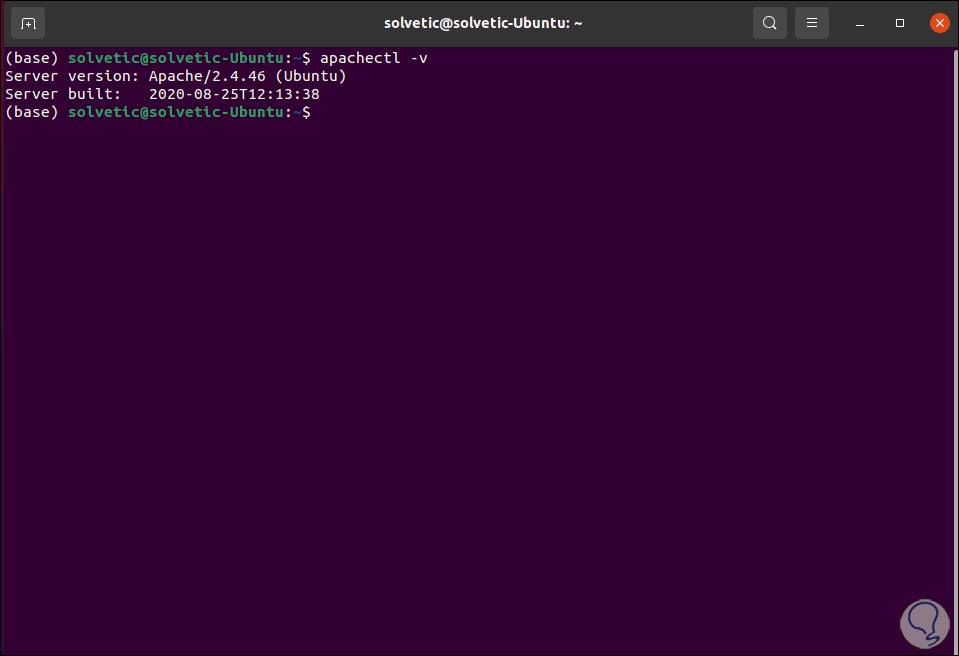Click the 'Server version:' label
The image size is (959, 656).
72,76
